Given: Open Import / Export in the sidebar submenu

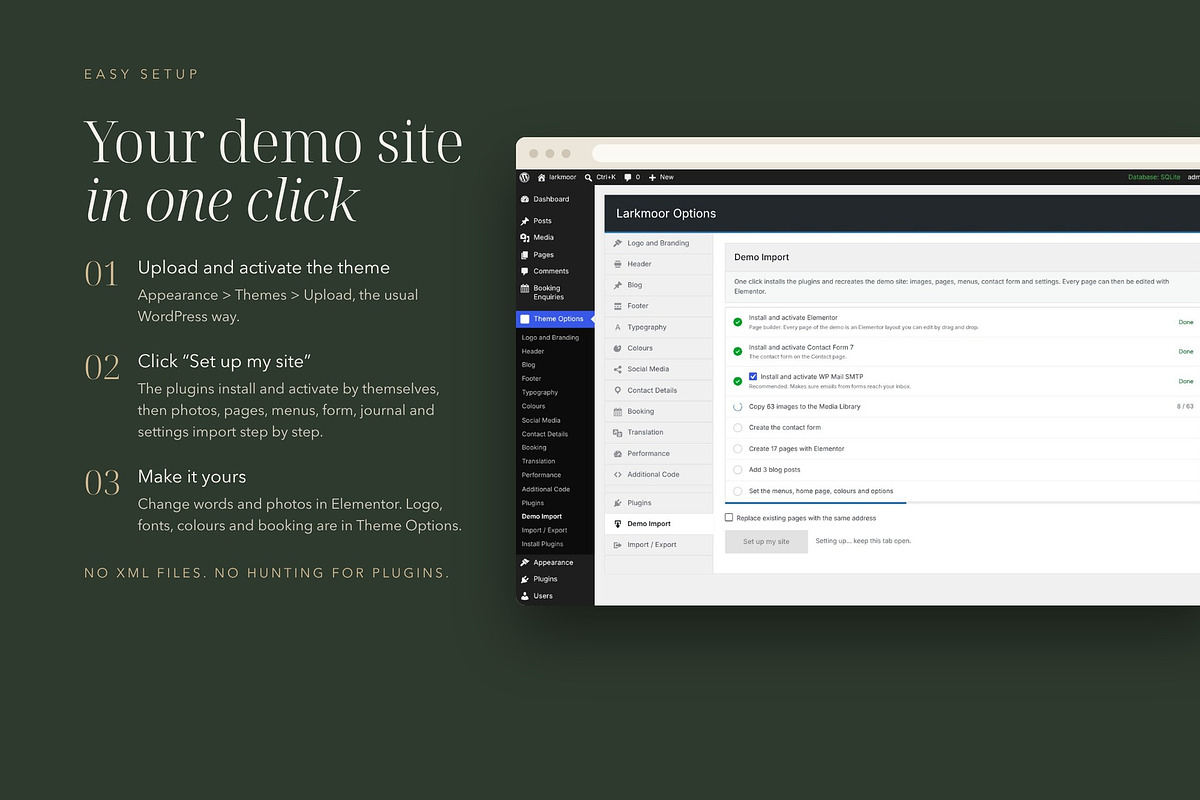Looking at the screenshot, I should pos(544,530).
